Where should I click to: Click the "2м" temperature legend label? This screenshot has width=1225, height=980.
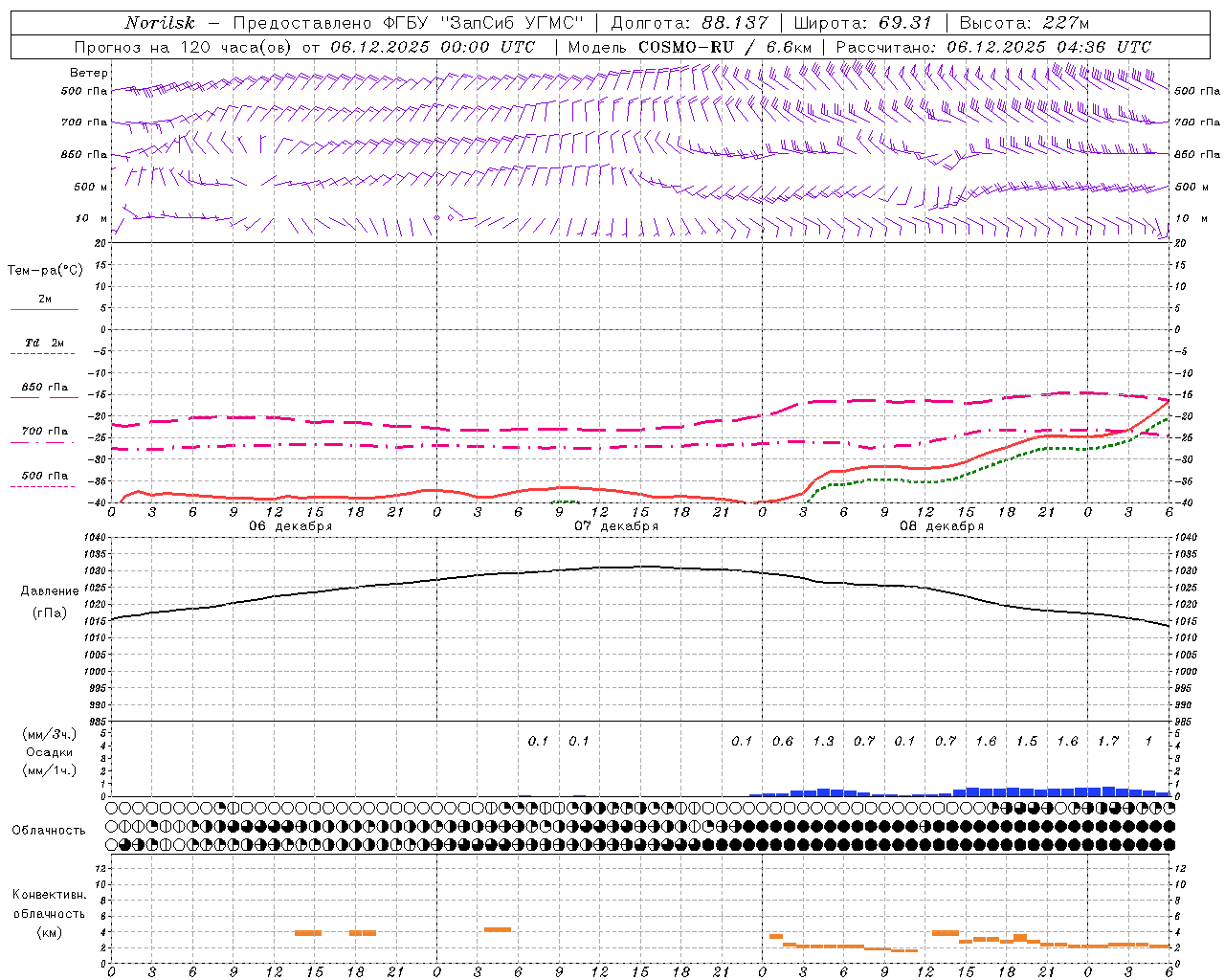point(45,299)
